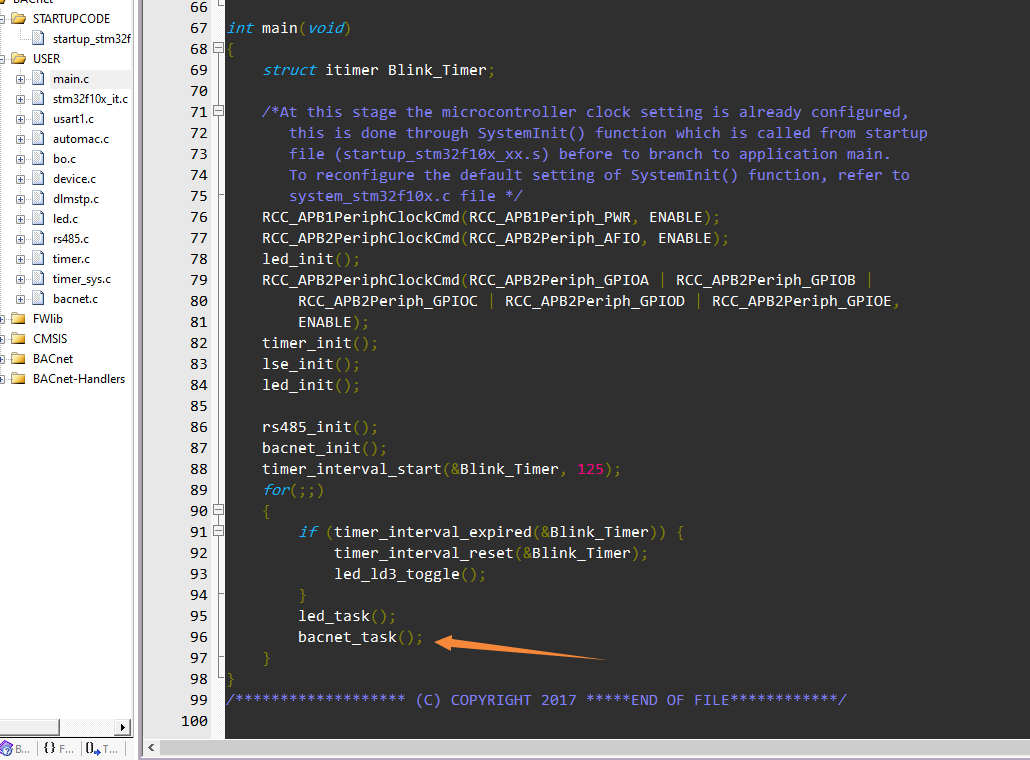Switch to the Templates tab
This screenshot has width=1030, height=760.
point(102,748)
